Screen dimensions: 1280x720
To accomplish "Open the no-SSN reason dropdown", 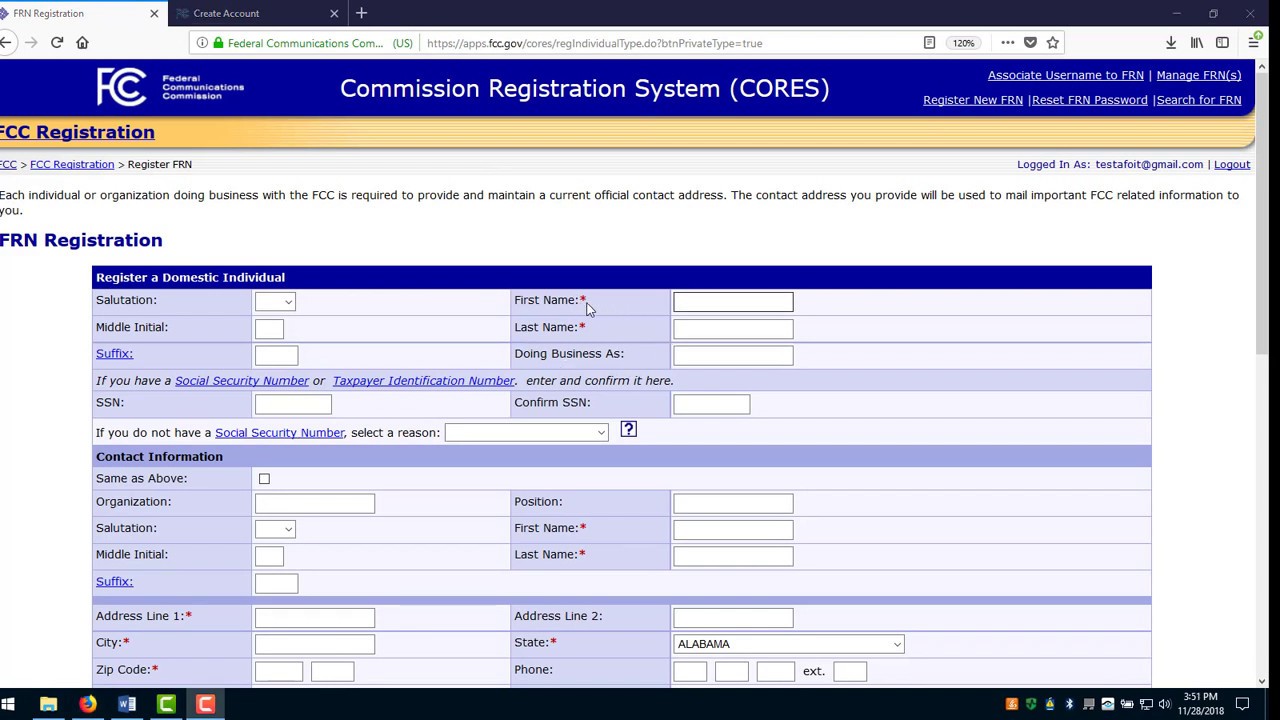I will 526,433.
